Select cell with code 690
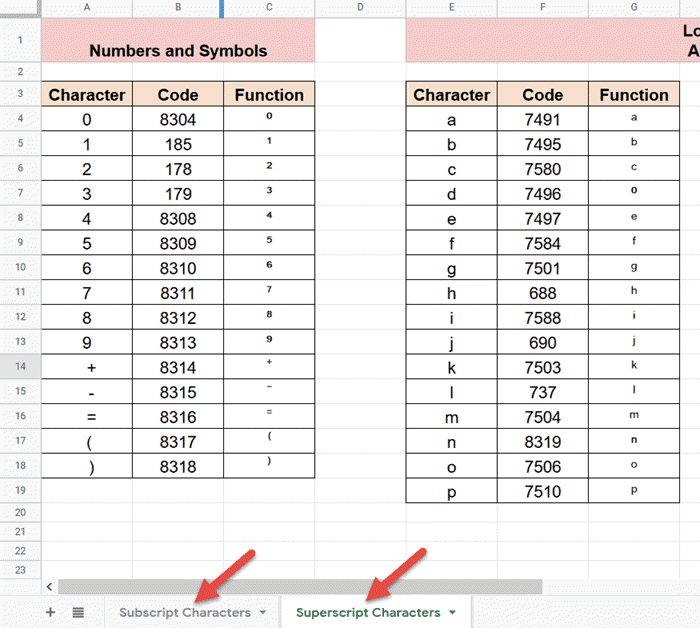Viewport: 700px width, 628px height. [x=542, y=342]
